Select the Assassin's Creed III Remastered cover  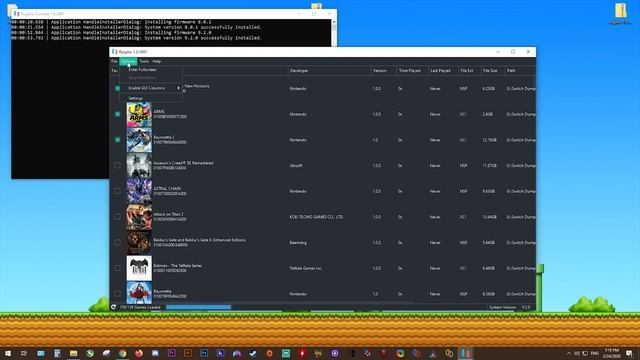[139, 166]
